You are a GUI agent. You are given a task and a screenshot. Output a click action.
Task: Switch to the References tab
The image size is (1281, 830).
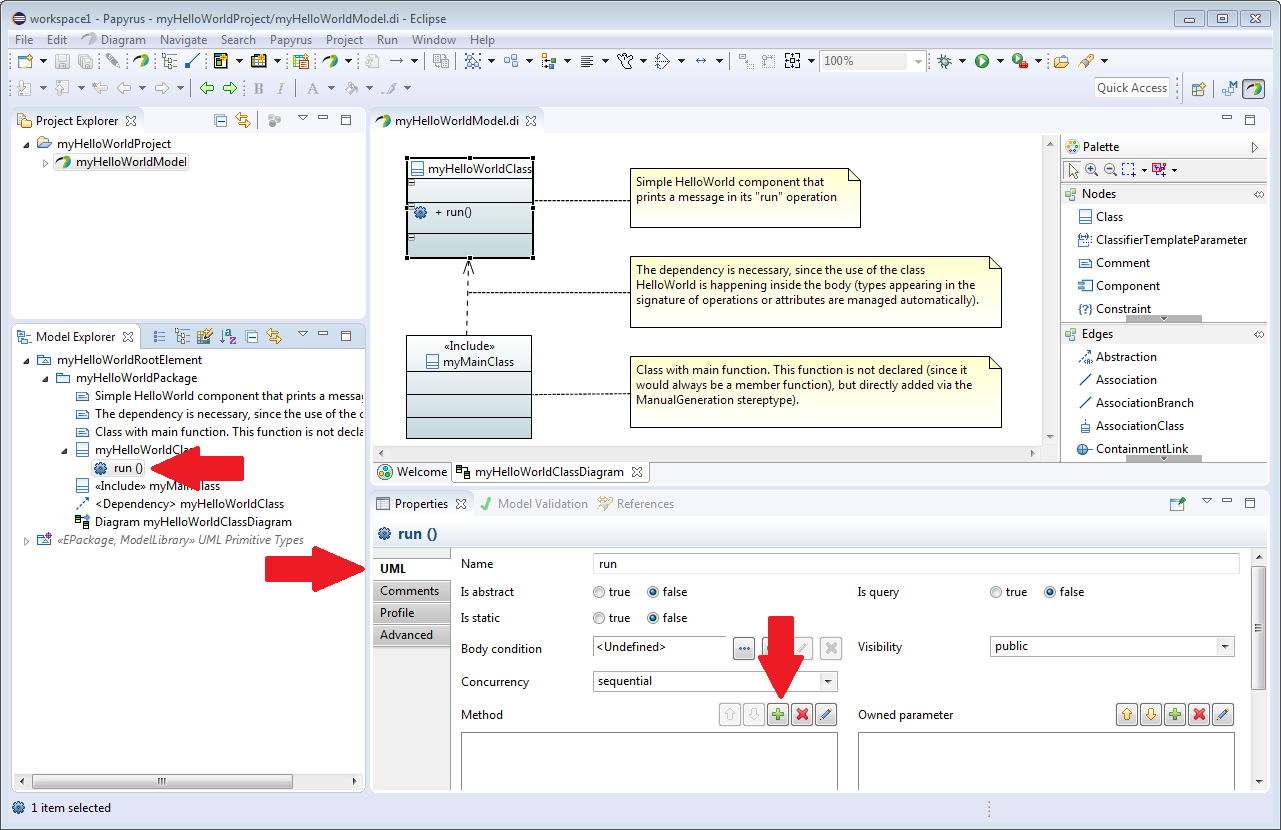636,504
